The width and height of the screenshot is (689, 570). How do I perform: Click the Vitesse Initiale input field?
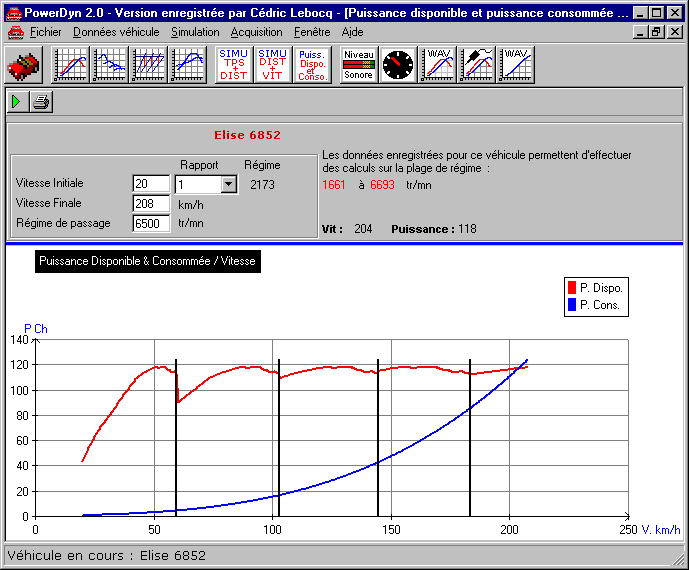pos(151,184)
